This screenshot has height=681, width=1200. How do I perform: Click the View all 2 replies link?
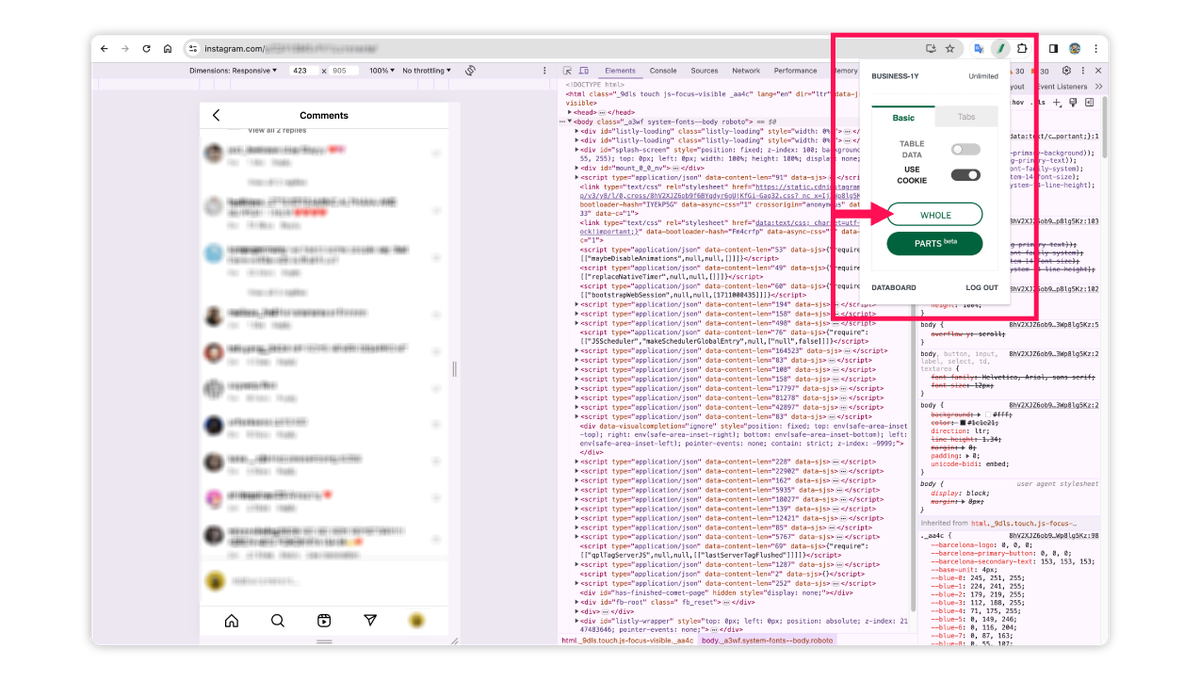(x=277, y=131)
